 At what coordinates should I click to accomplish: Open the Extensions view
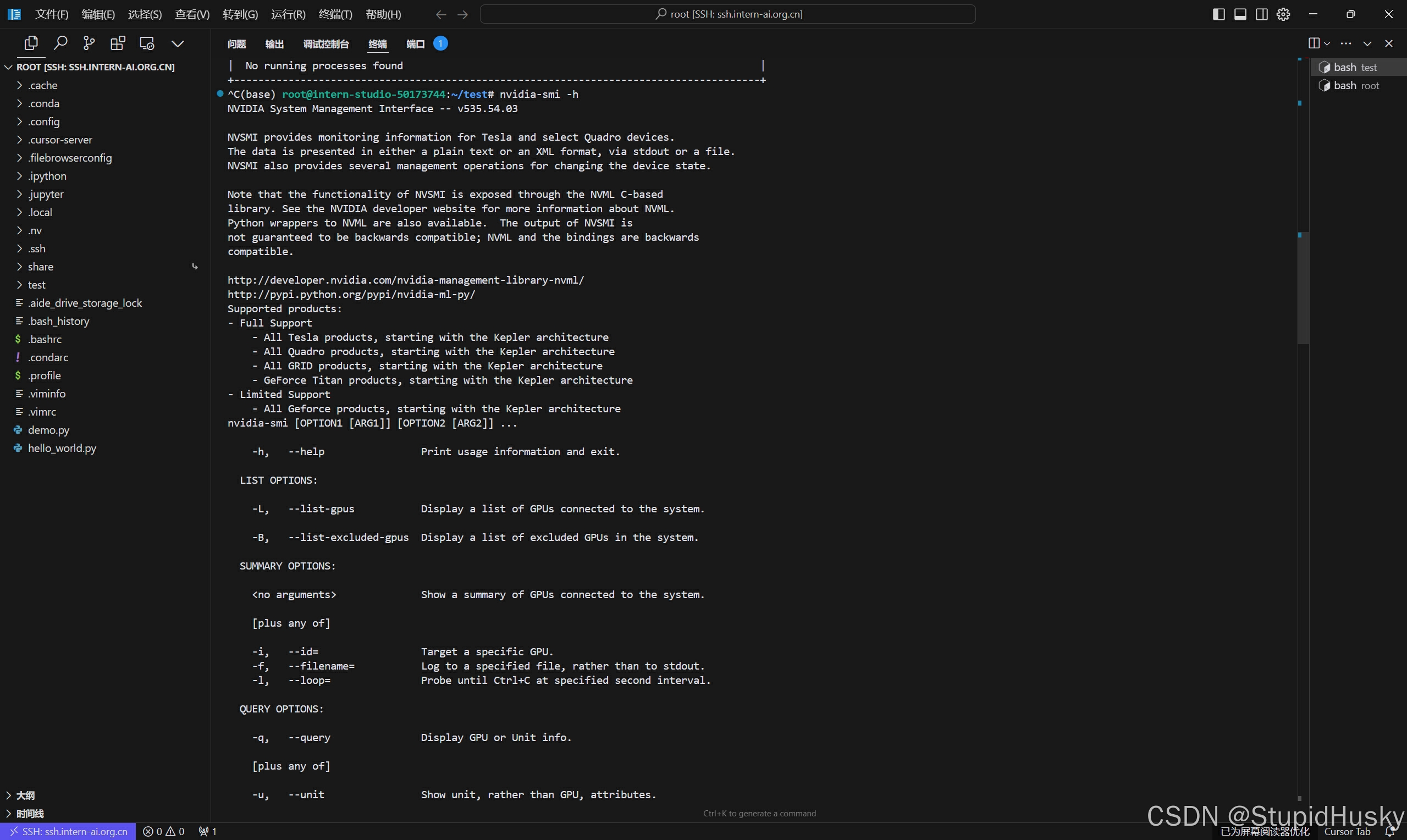coord(118,43)
